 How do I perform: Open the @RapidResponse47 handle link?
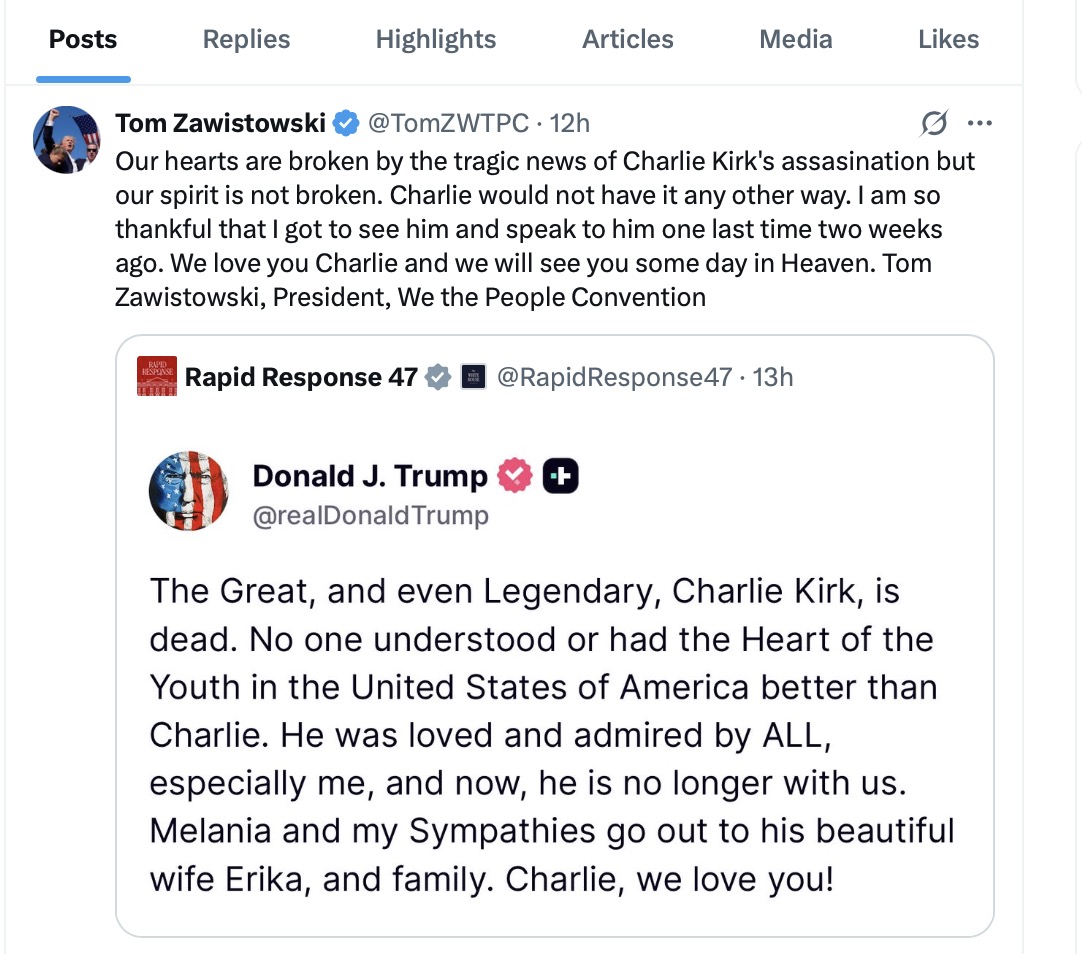pos(614,377)
